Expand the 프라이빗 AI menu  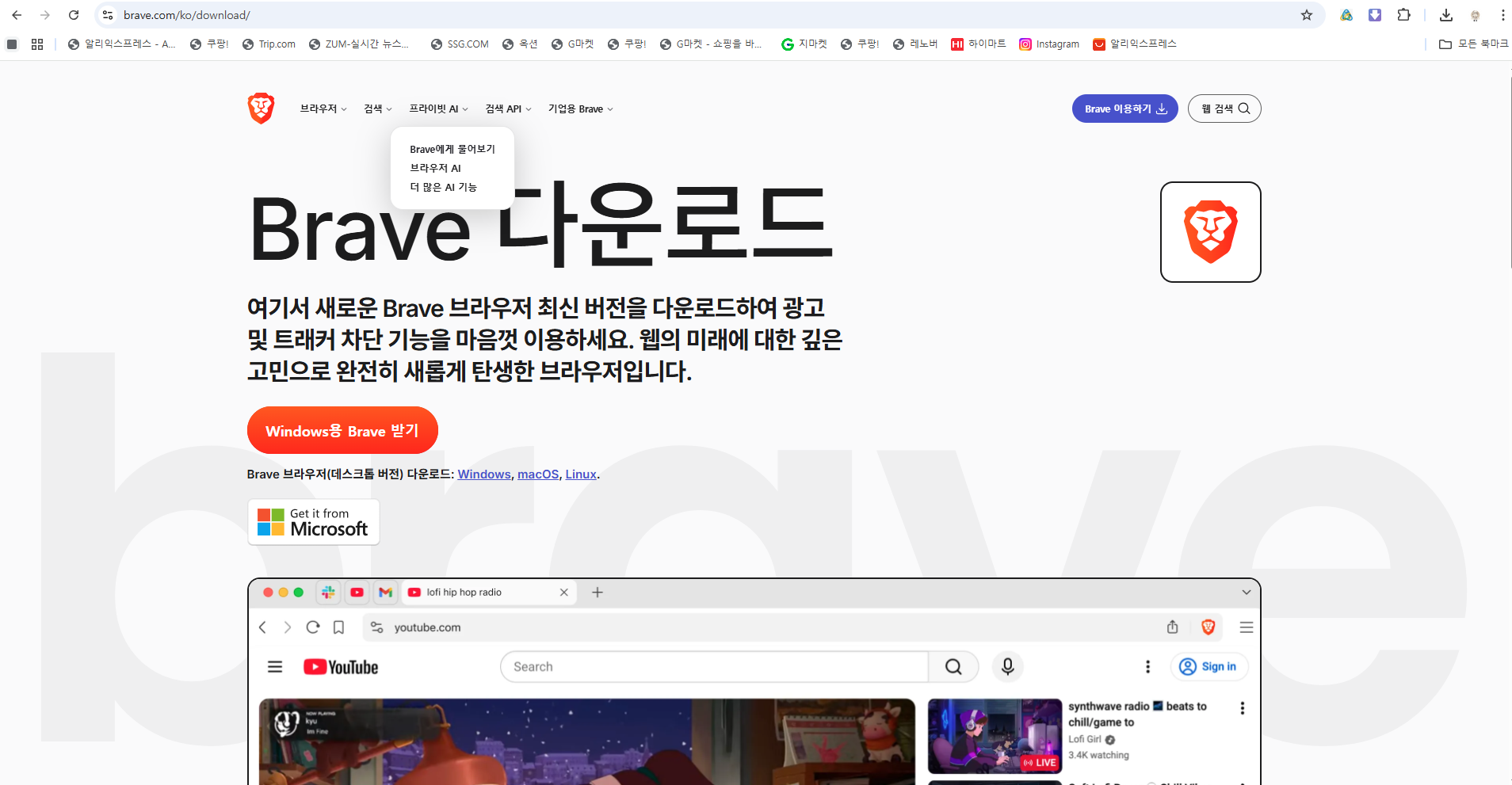coord(438,109)
